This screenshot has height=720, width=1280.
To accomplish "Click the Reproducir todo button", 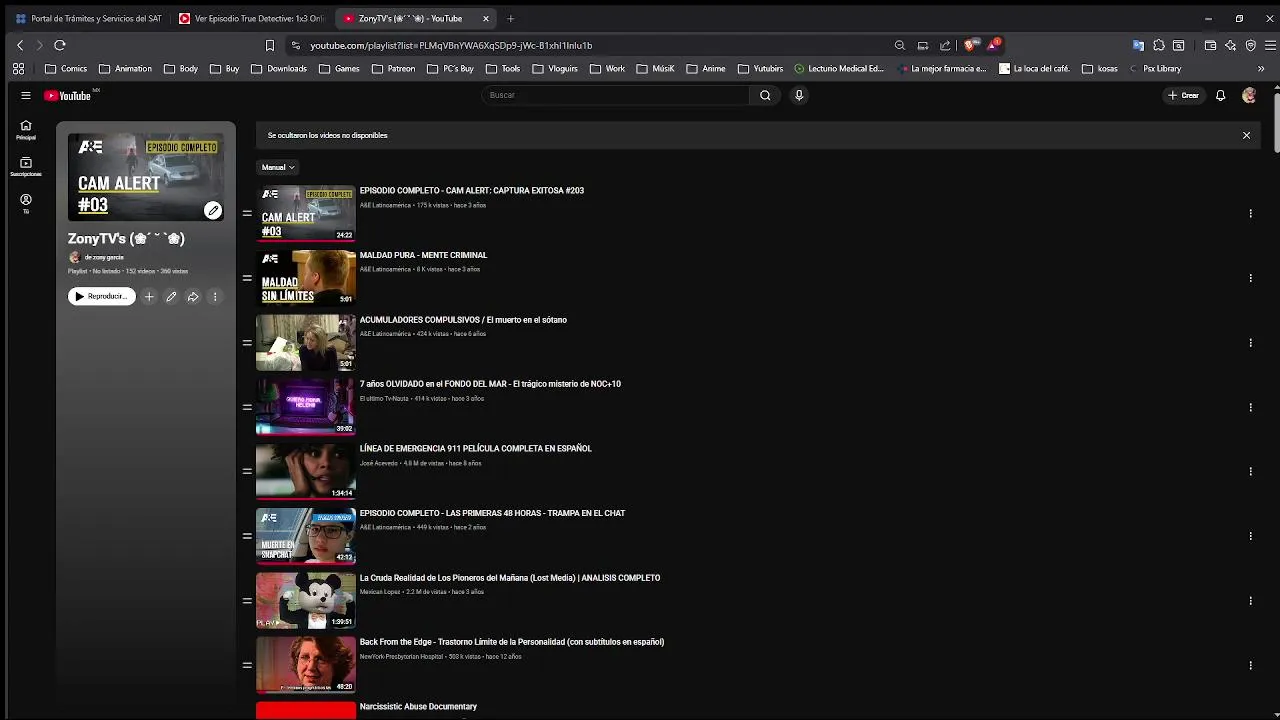I will (x=101, y=296).
